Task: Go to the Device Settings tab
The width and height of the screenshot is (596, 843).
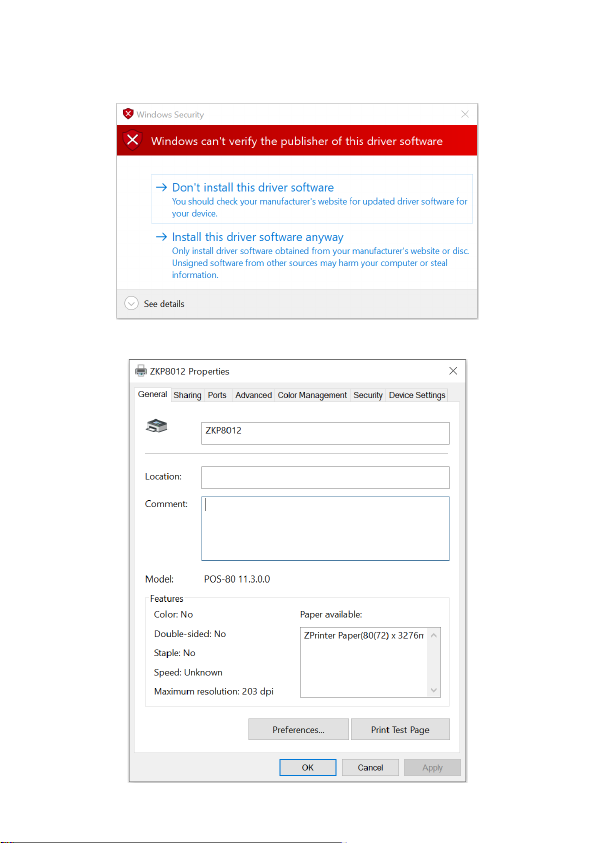Action: pos(417,395)
